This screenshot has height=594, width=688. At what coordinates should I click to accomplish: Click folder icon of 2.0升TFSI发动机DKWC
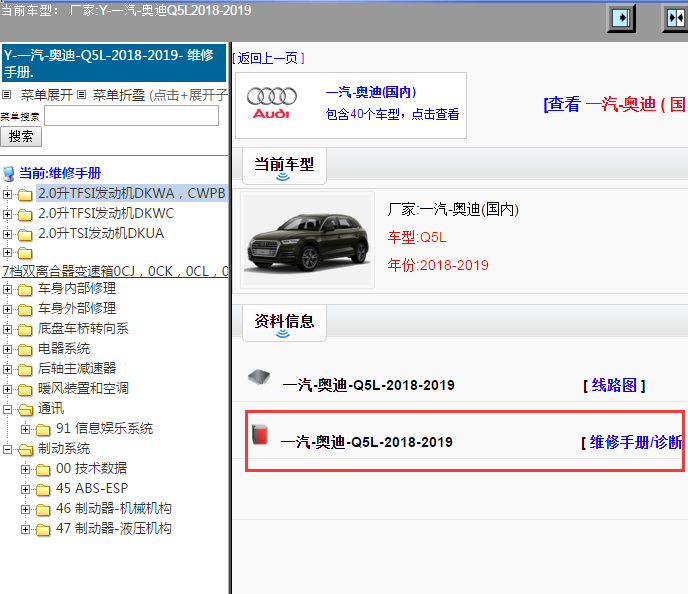coord(25,215)
